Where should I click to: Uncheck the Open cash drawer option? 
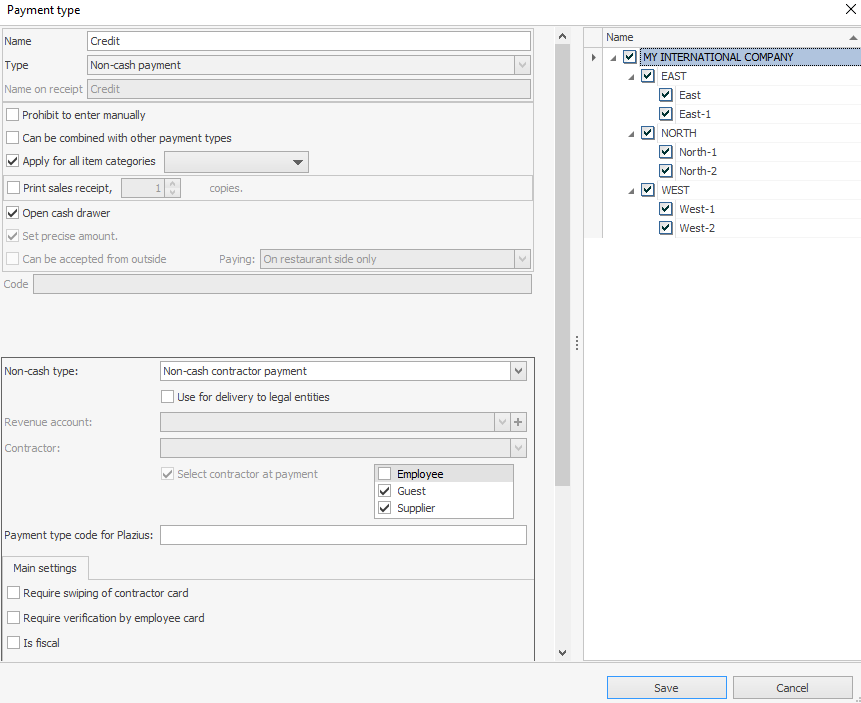13,213
